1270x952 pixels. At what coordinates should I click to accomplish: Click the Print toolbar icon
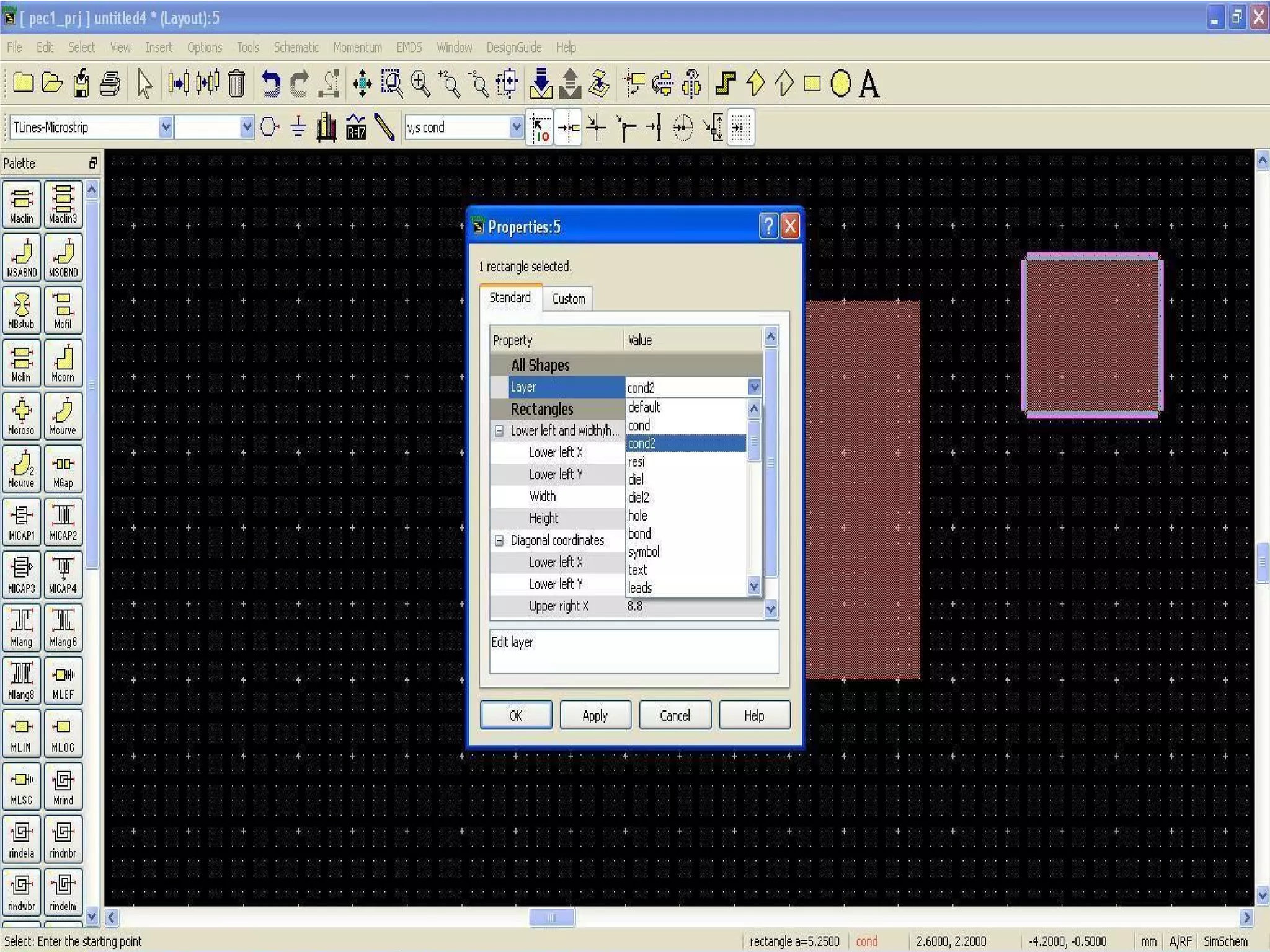point(110,84)
